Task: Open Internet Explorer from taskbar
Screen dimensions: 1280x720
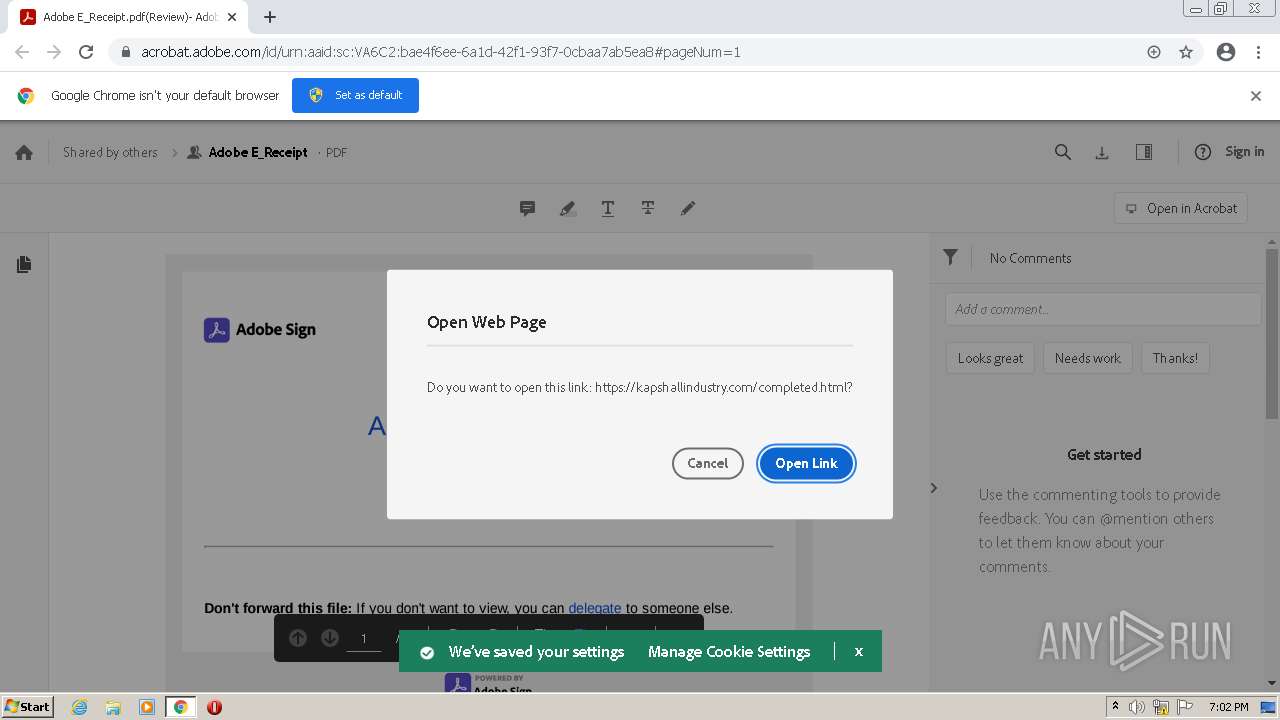Action: [x=79, y=707]
